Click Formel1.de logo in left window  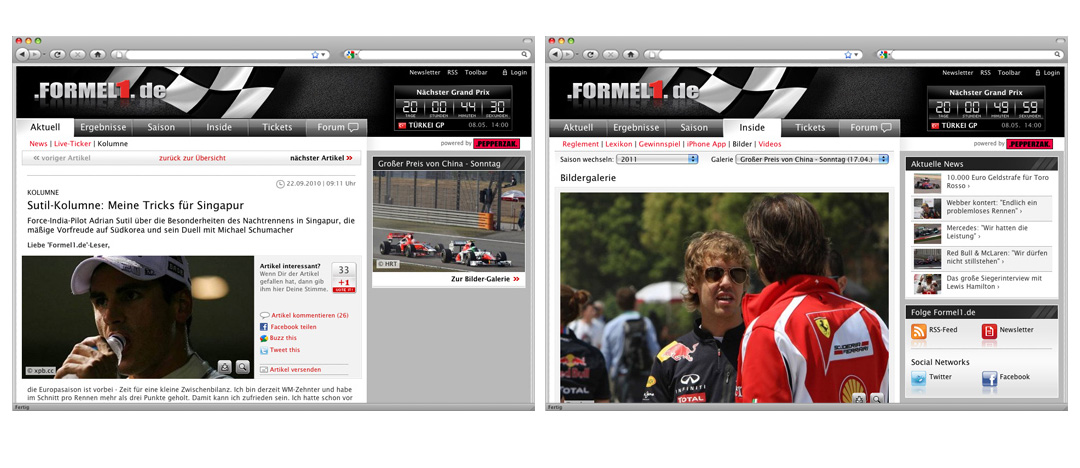click(x=101, y=92)
